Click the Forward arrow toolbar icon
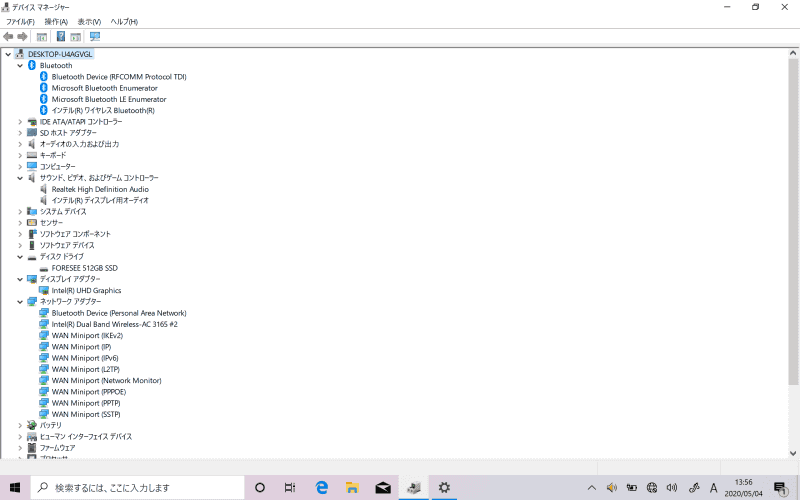The image size is (800, 500). [22, 37]
